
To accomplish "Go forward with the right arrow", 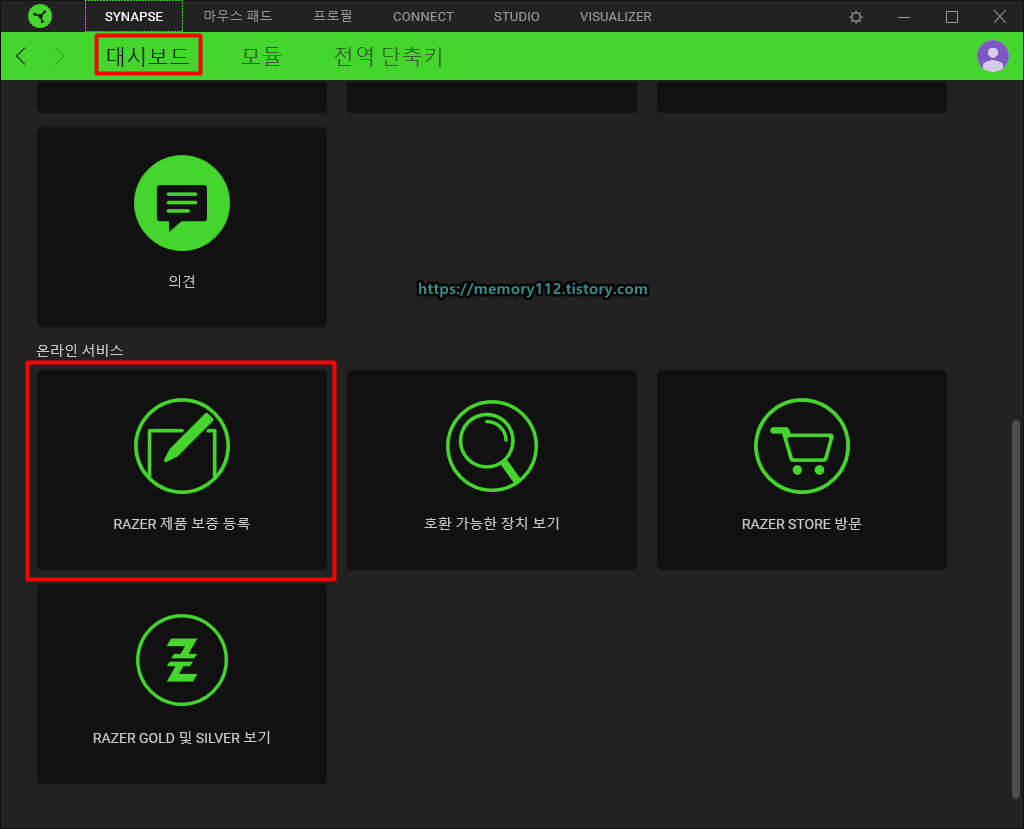I will click(59, 56).
